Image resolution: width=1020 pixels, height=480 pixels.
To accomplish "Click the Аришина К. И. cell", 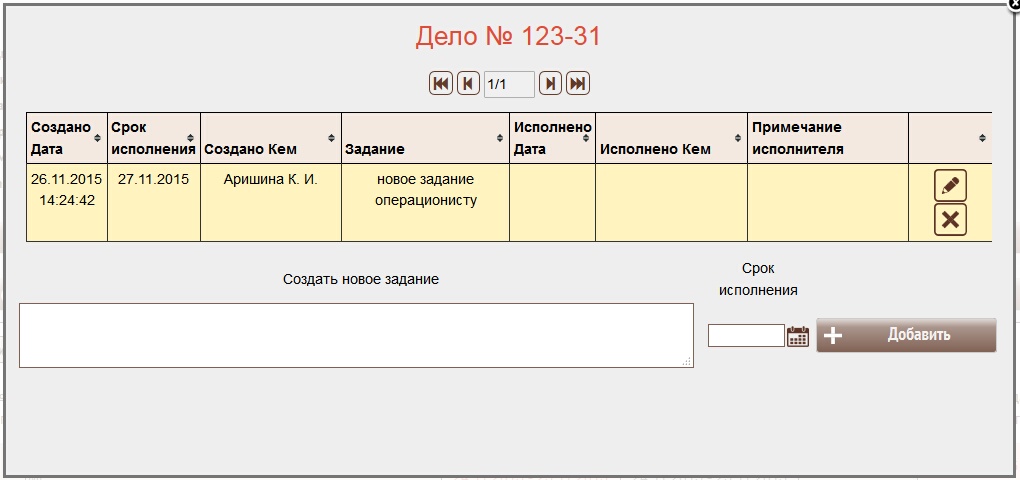I will click(x=270, y=180).
